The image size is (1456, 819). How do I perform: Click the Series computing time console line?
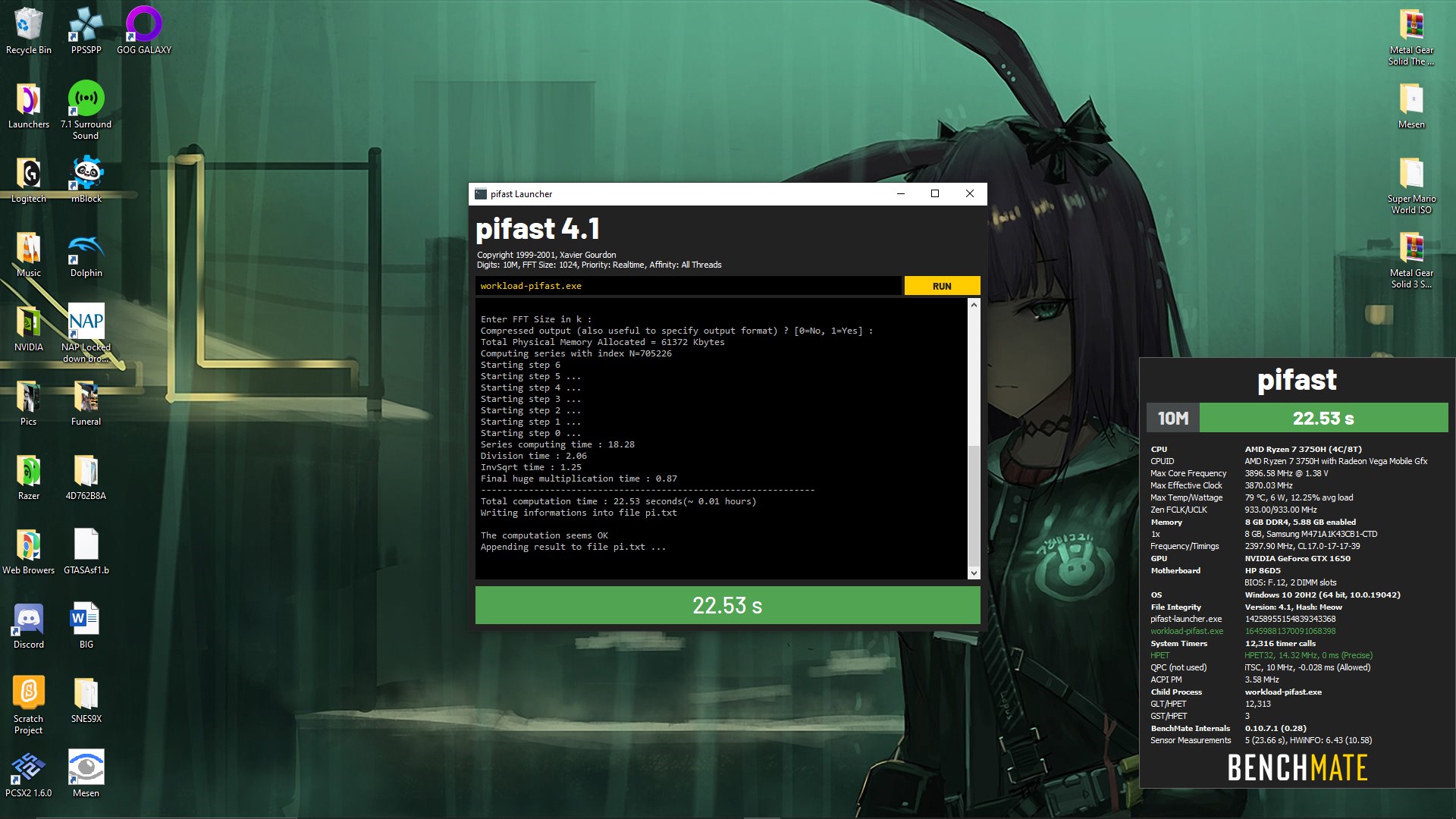[x=557, y=444]
